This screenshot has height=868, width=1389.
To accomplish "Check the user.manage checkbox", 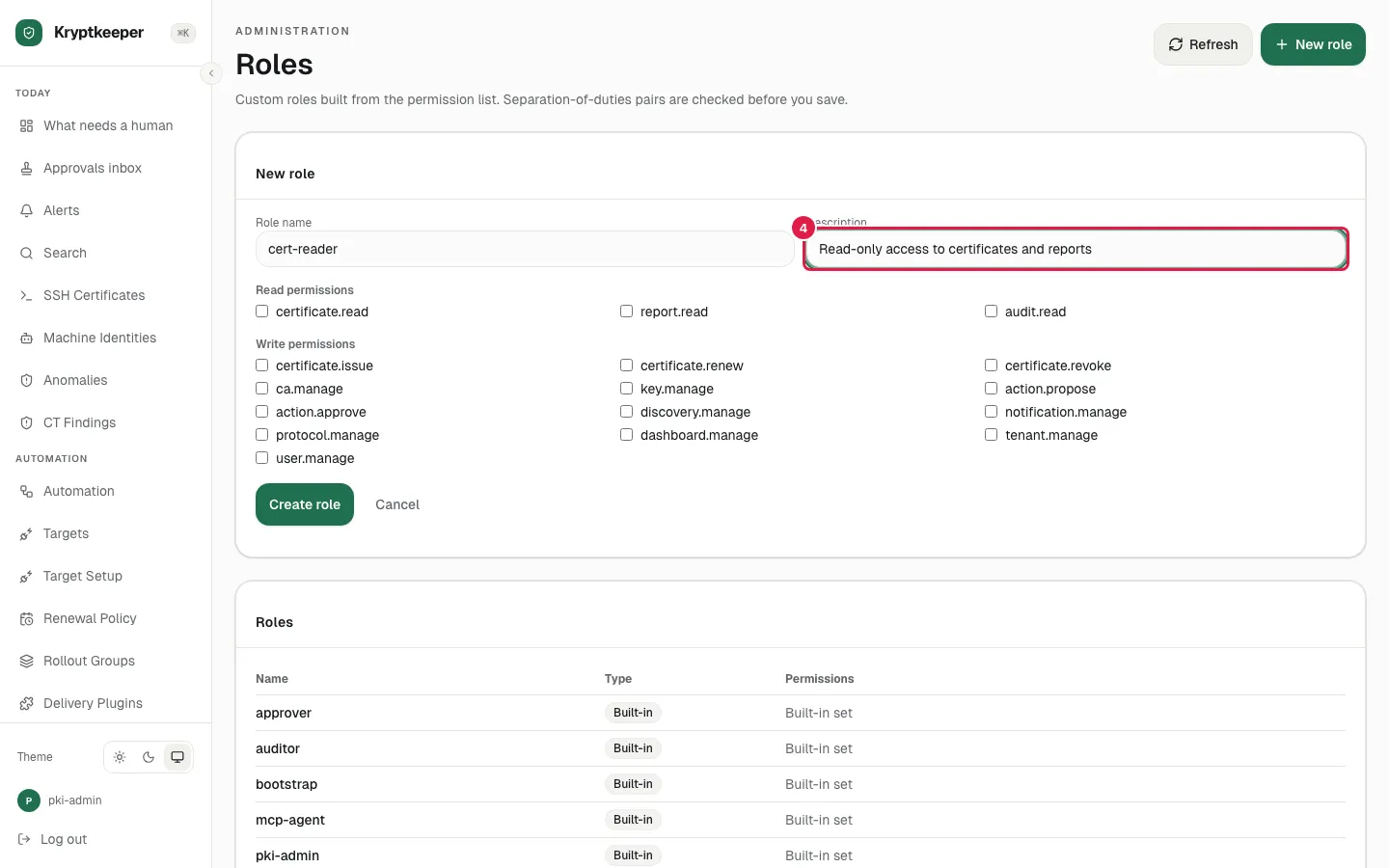I will pos(261,458).
